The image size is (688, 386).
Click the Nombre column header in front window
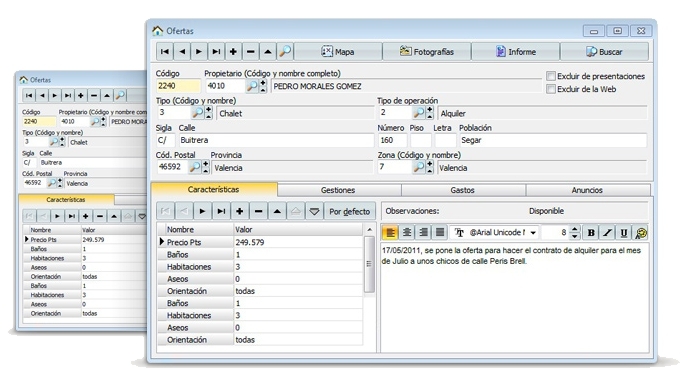tap(199, 229)
